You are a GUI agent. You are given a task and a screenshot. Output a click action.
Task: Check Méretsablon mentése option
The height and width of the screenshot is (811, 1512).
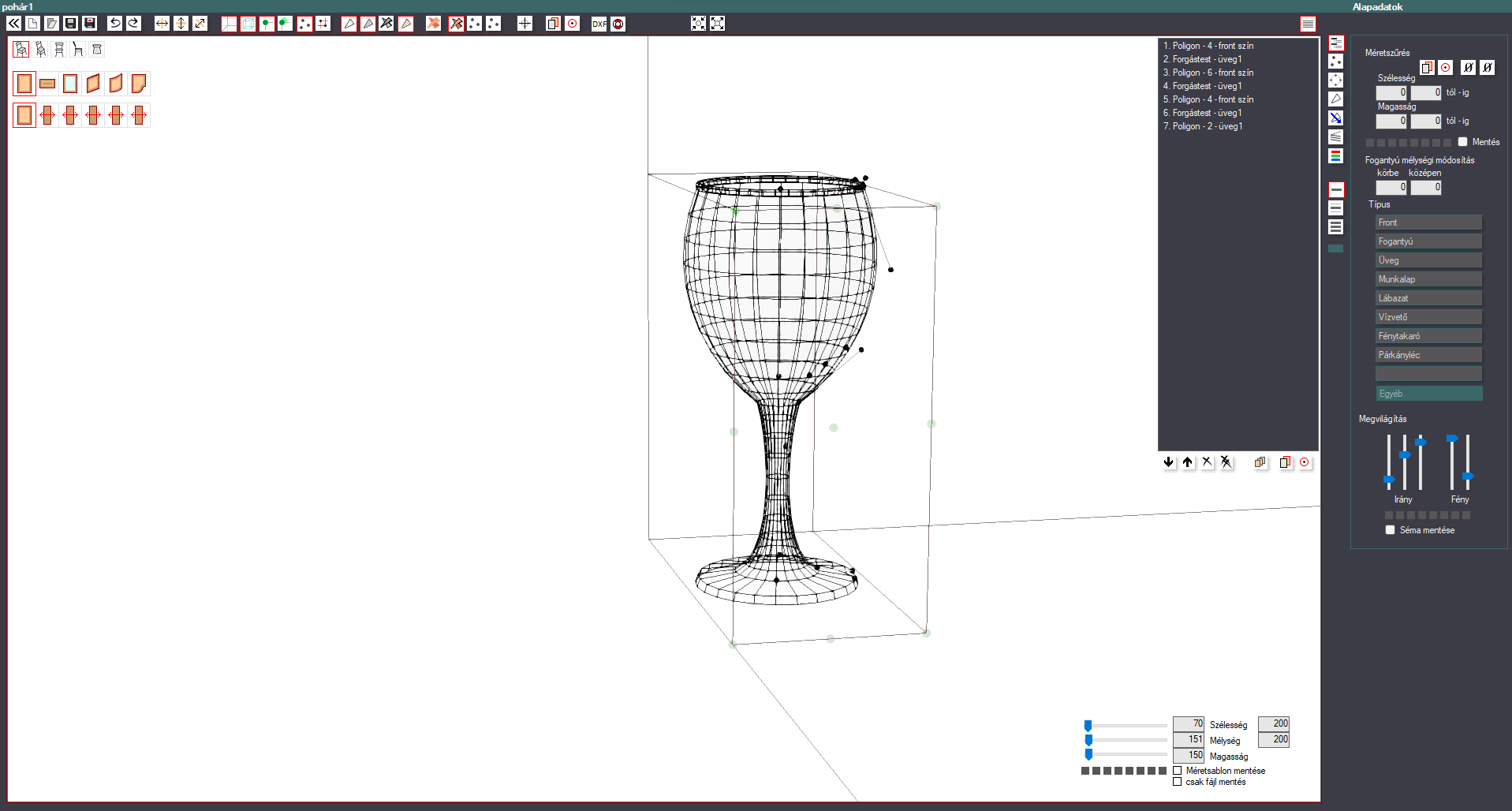(1177, 771)
